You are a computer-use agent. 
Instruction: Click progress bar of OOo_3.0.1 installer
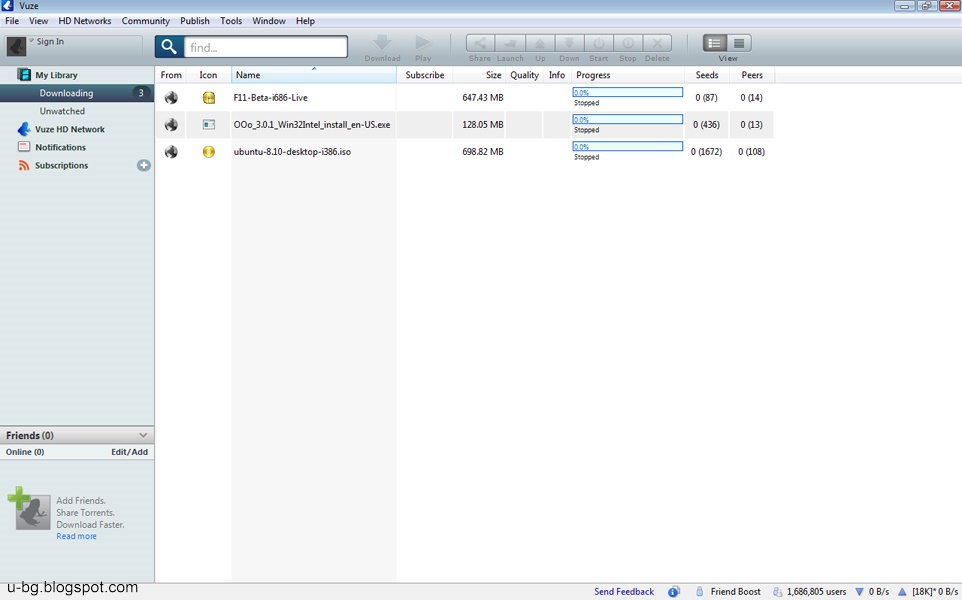628,119
